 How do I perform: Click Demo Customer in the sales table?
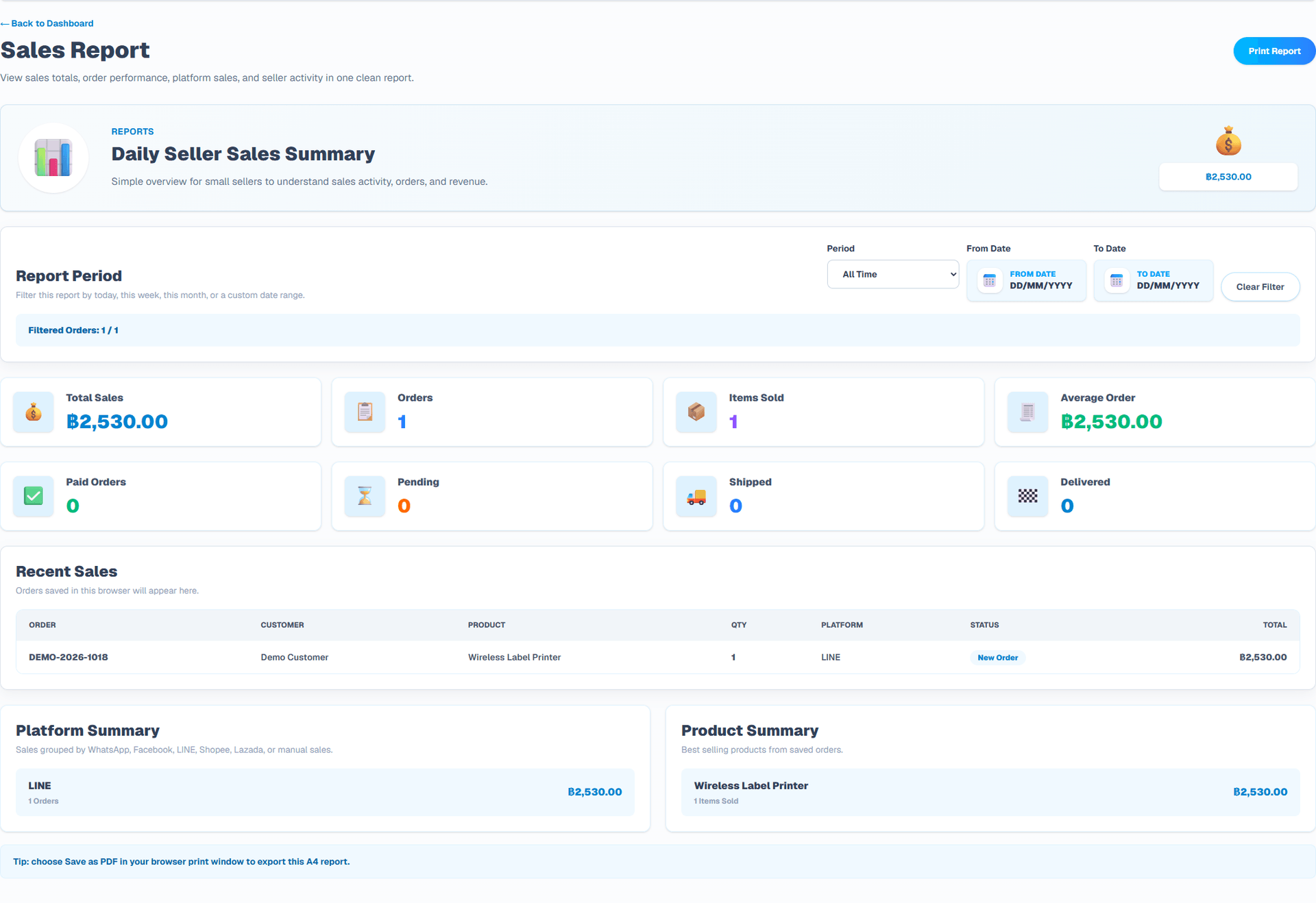click(x=294, y=657)
